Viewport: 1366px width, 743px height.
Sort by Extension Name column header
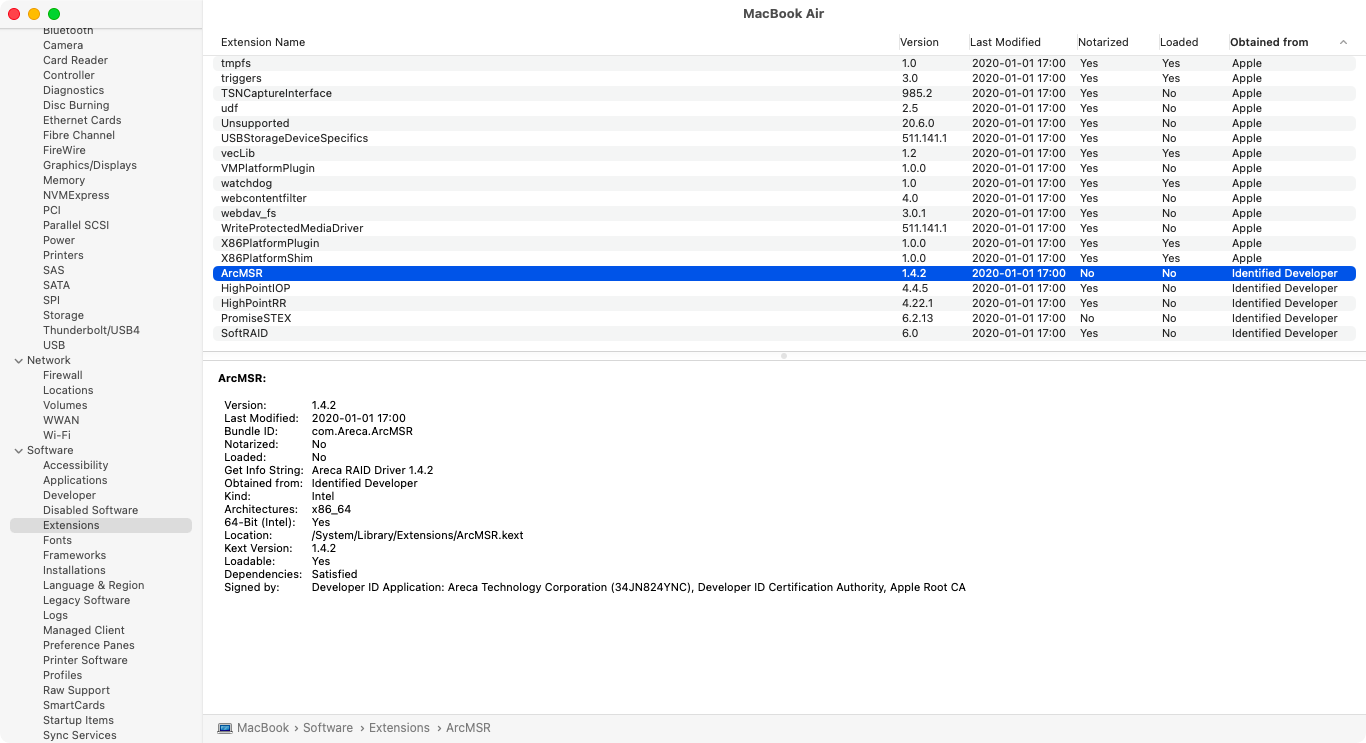(263, 42)
